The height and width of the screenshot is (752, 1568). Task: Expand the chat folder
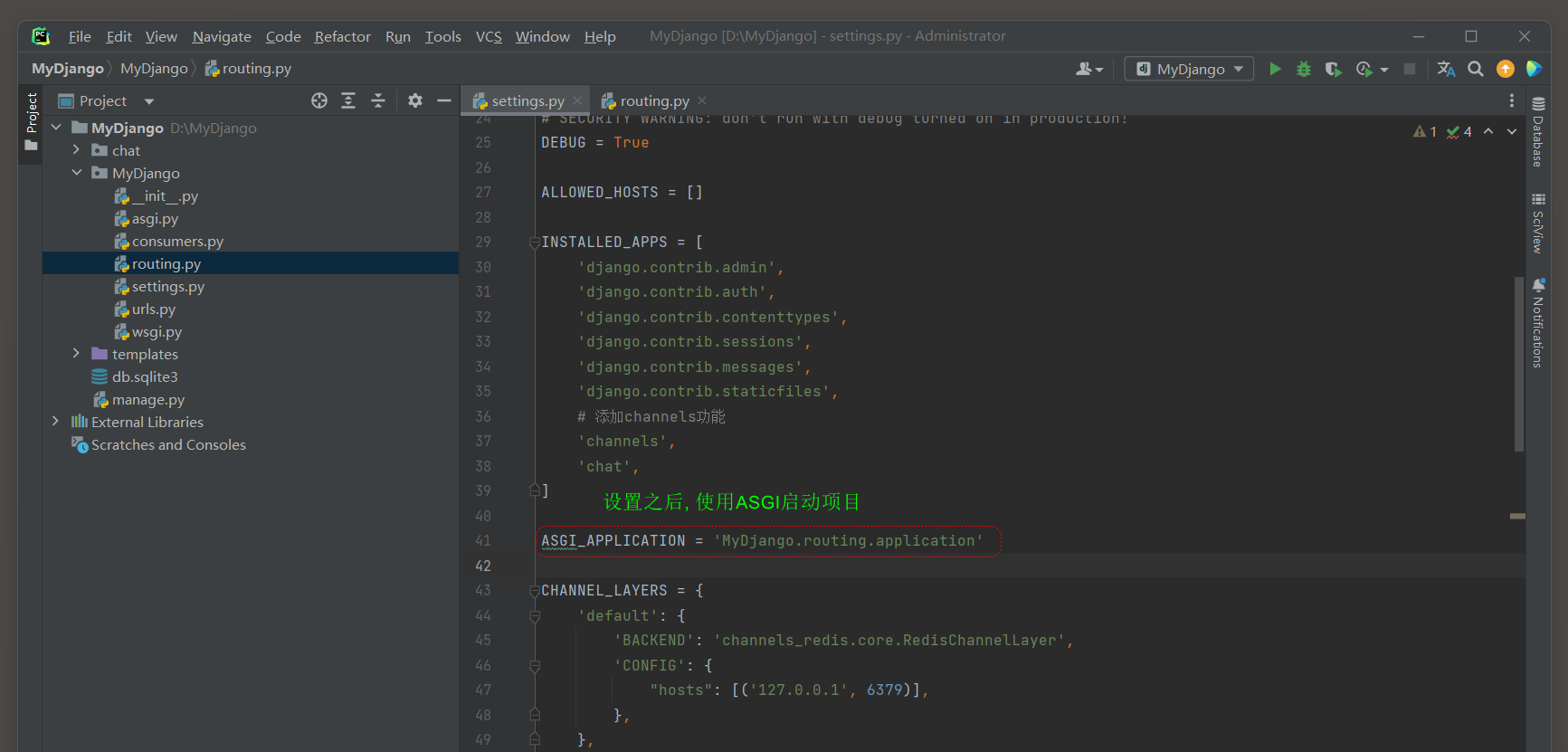[76, 150]
